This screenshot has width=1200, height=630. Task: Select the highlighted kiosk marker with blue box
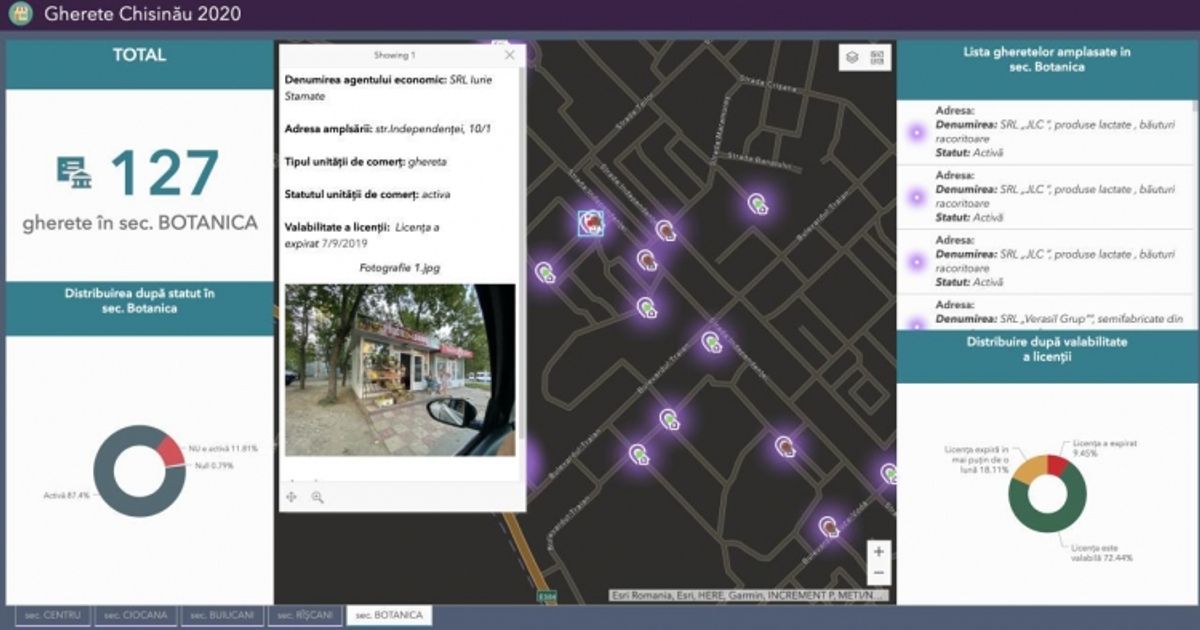point(591,222)
